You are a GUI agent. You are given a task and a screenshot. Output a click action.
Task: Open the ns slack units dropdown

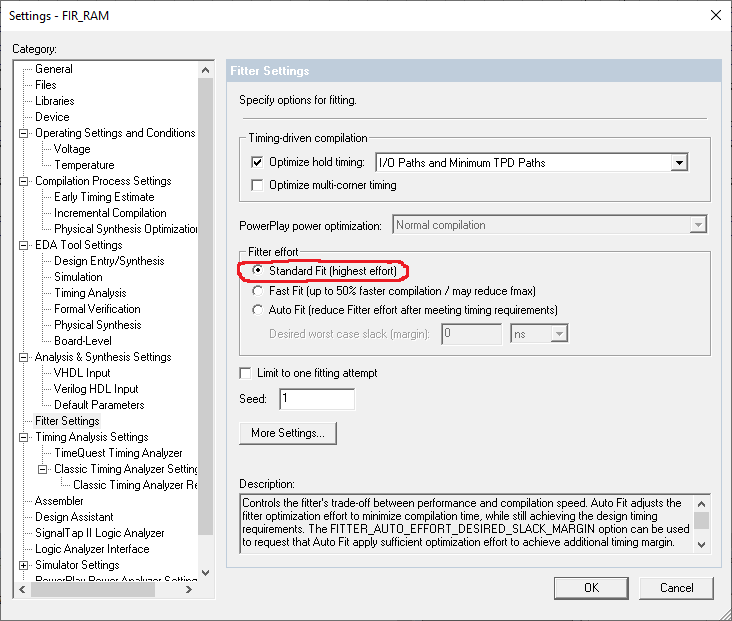(559, 334)
